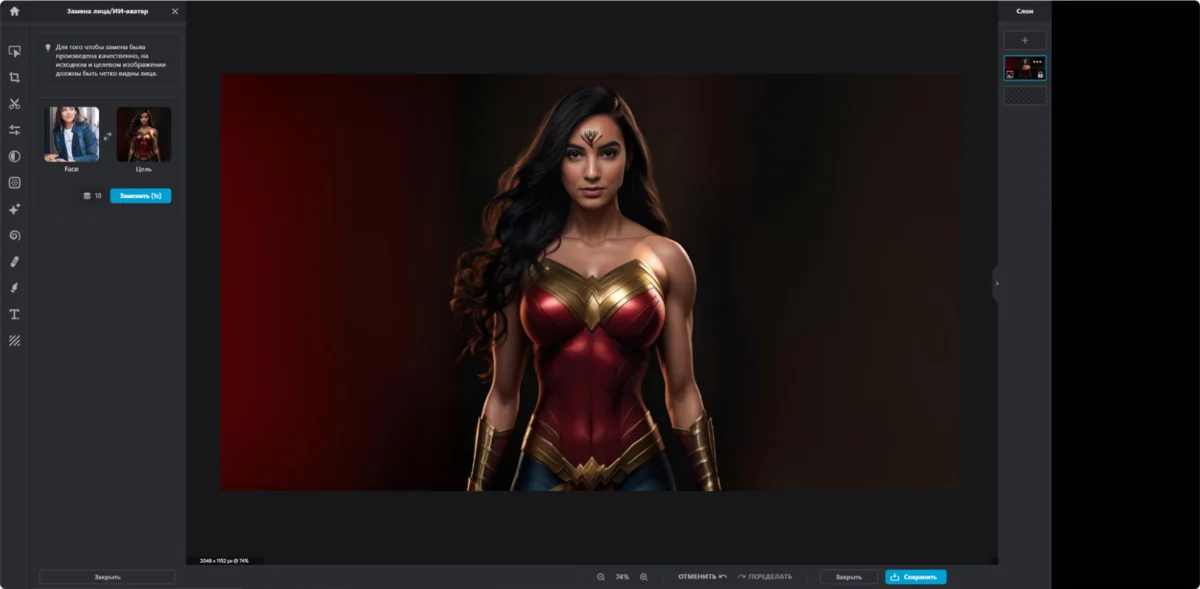The image size is (1200, 589).
Task: Go to the home screen icon
Action: 14,11
